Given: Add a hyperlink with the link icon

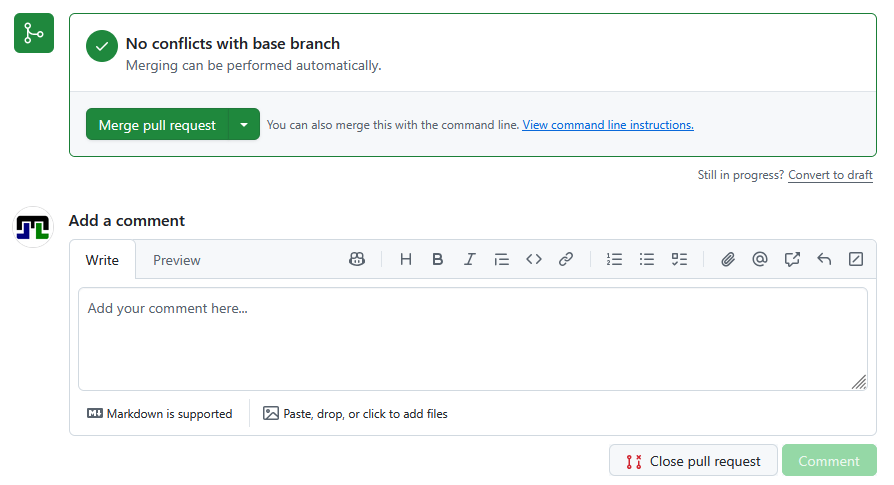Looking at the screenshot, I should pos(566,259).
